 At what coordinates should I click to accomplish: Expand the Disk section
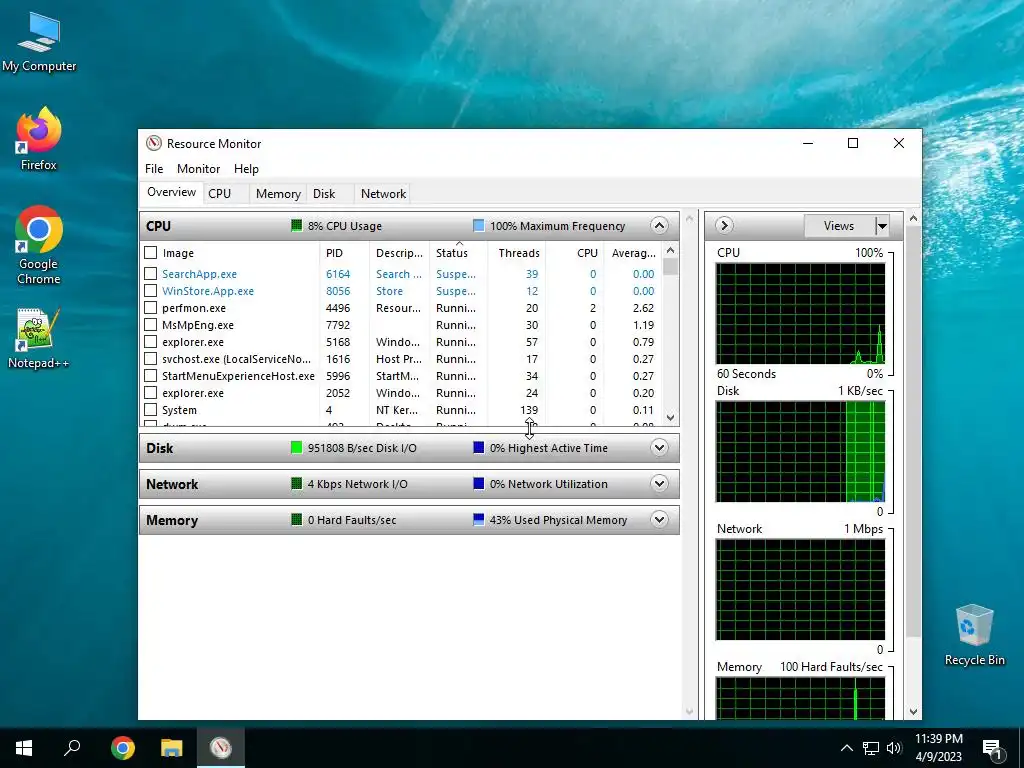click(x=659, y=447)
